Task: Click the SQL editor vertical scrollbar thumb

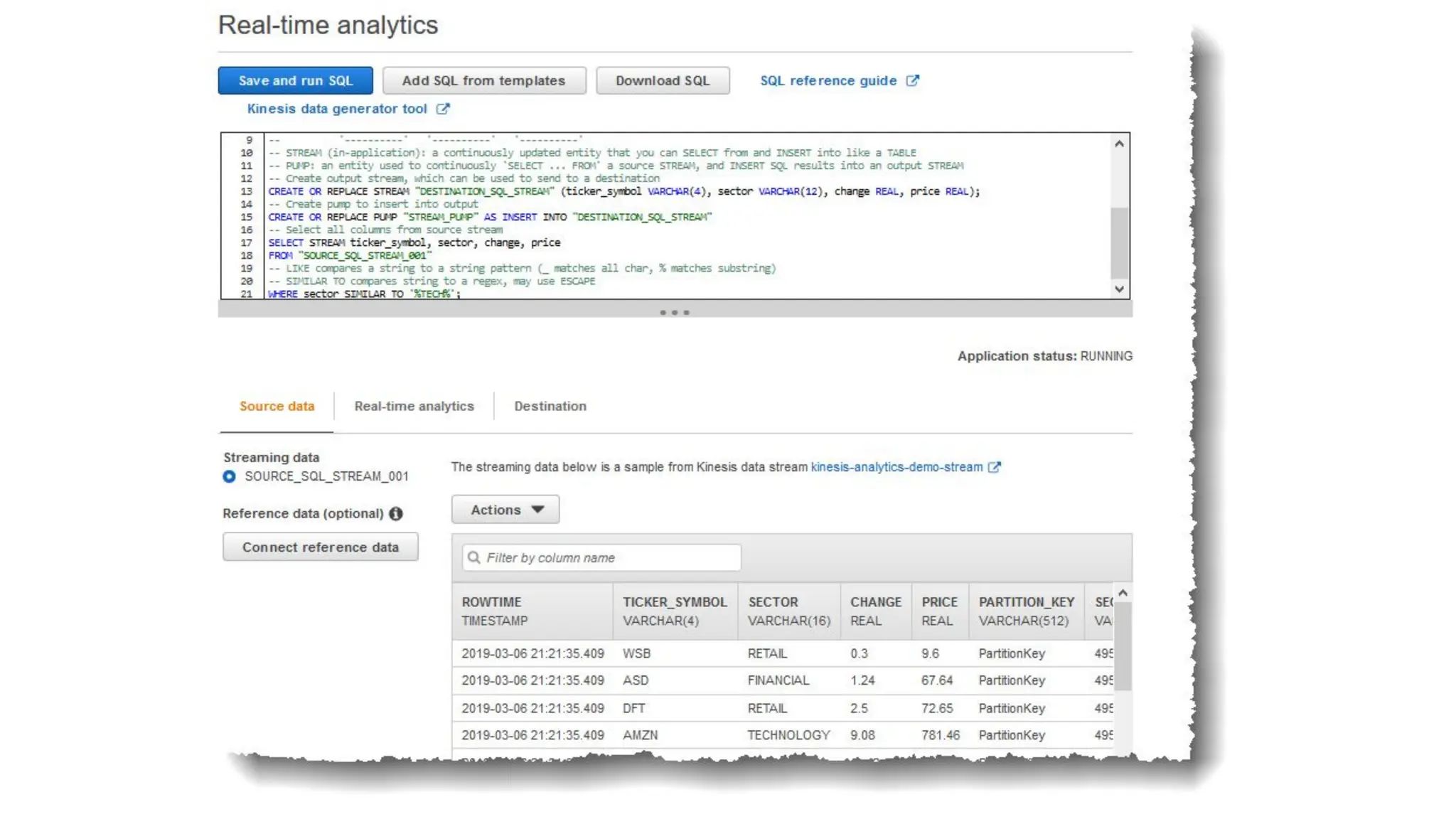Action: click(1119, 242)
